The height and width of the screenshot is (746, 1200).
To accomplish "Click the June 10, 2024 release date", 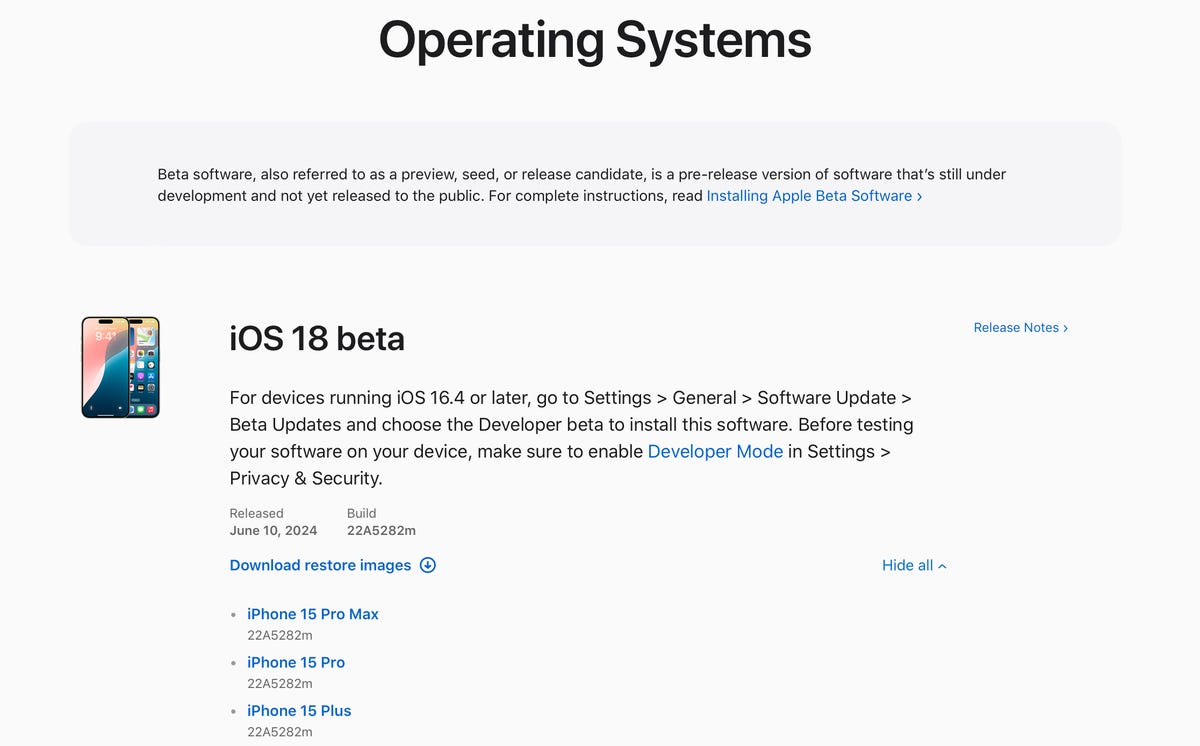I will pyautogui.click(x=273, y=530).
